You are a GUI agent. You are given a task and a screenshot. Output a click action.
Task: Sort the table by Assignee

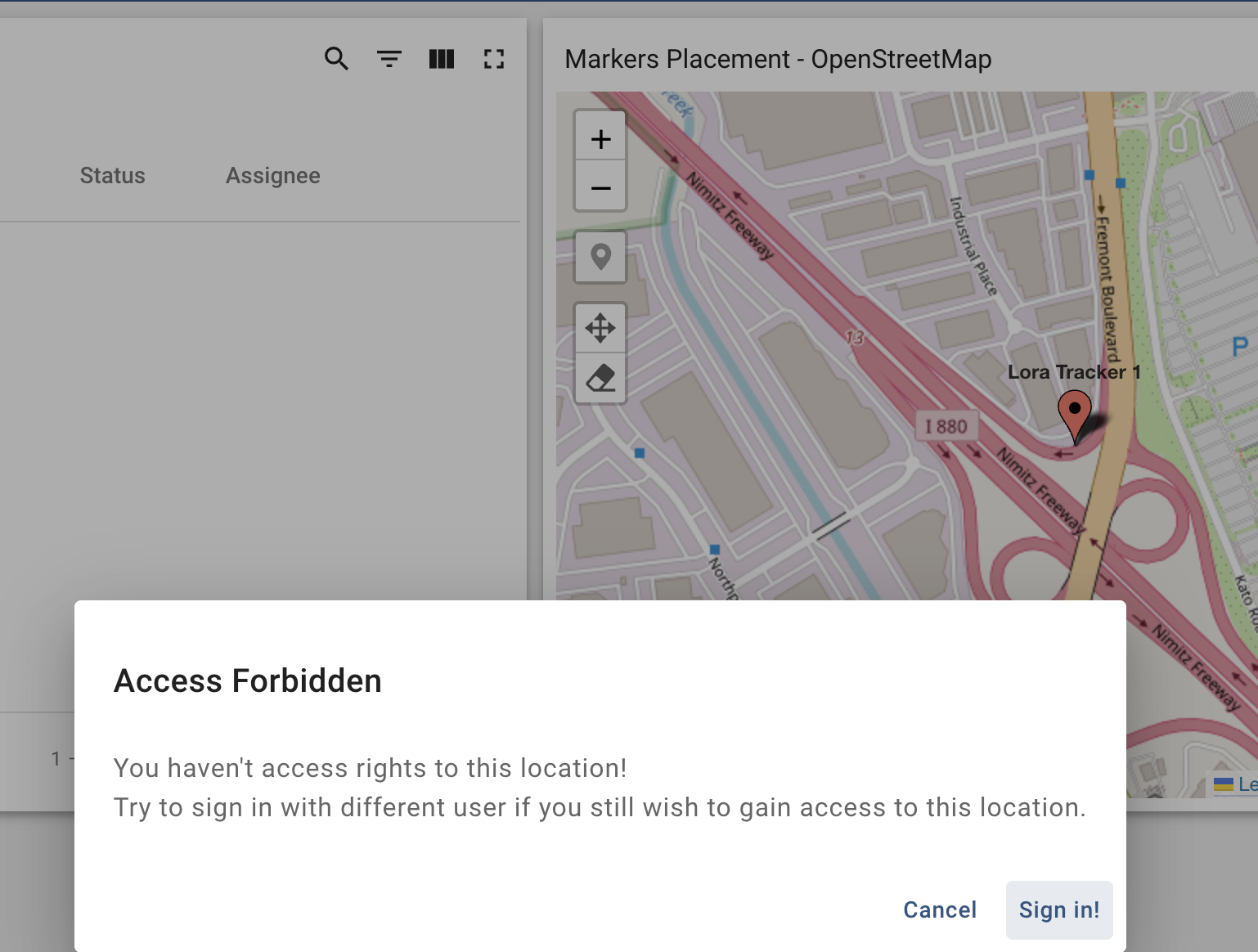[273, 175]
